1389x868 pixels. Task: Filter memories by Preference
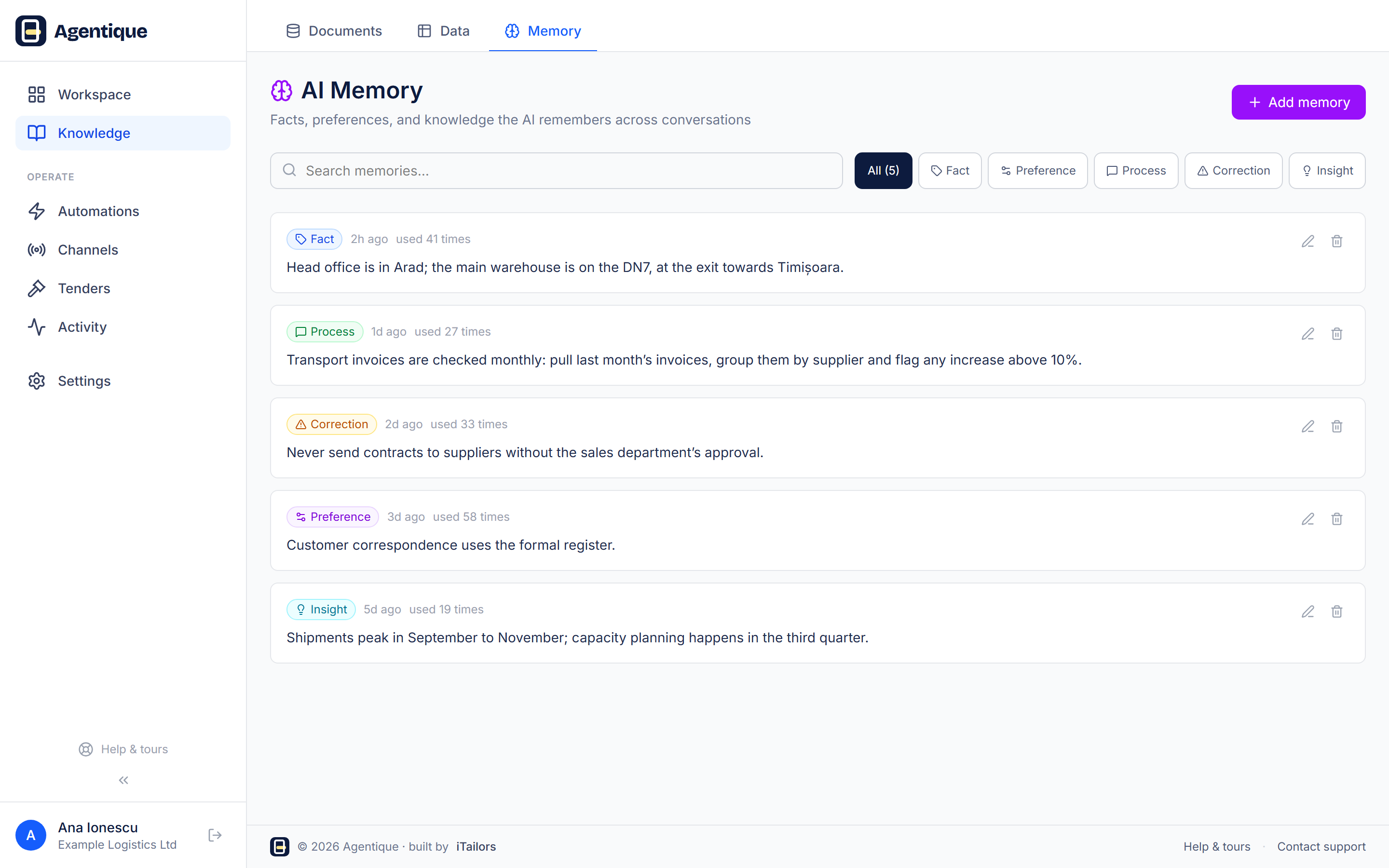(x=1038, y=171)
